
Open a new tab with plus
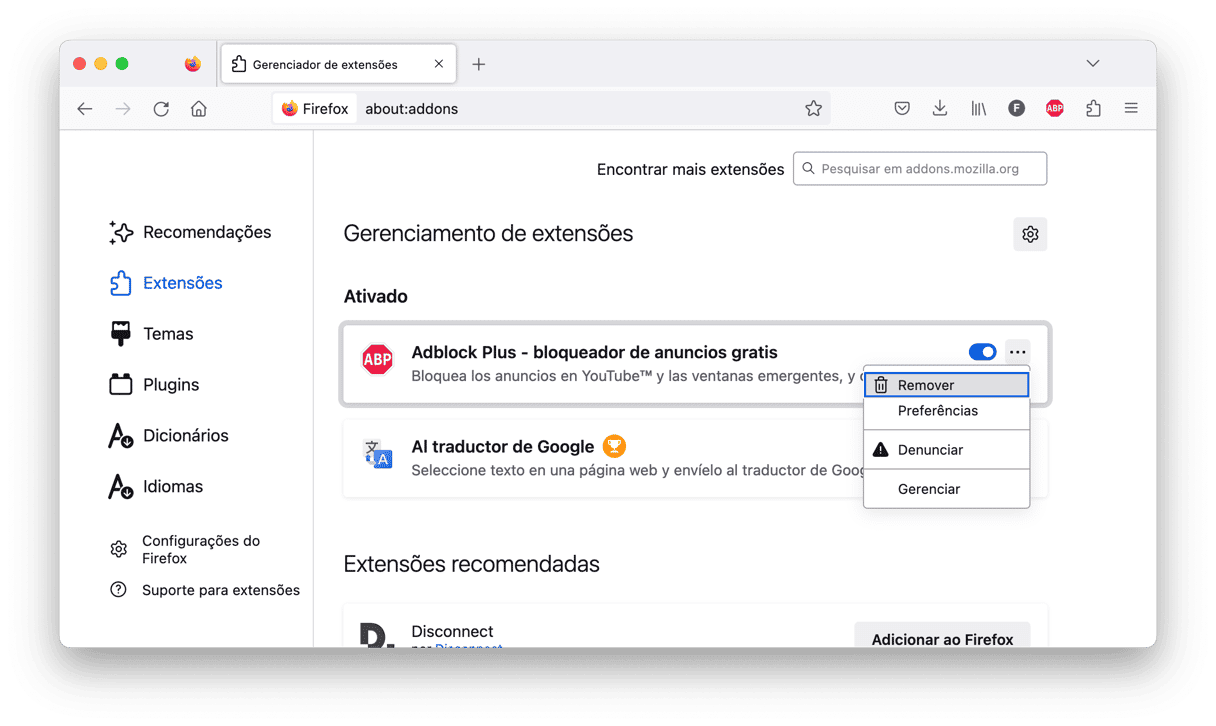[479, 64]
